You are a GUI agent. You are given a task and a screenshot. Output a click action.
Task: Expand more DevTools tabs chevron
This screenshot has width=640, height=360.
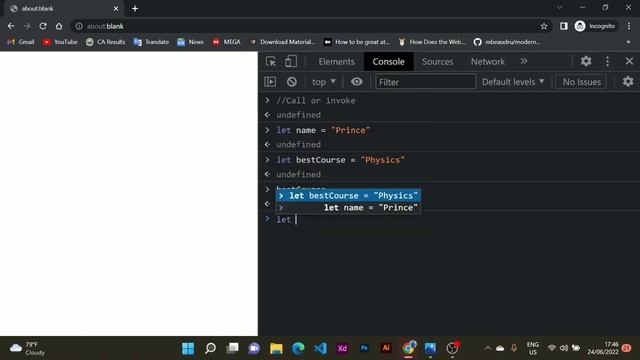tap(524, 61)
